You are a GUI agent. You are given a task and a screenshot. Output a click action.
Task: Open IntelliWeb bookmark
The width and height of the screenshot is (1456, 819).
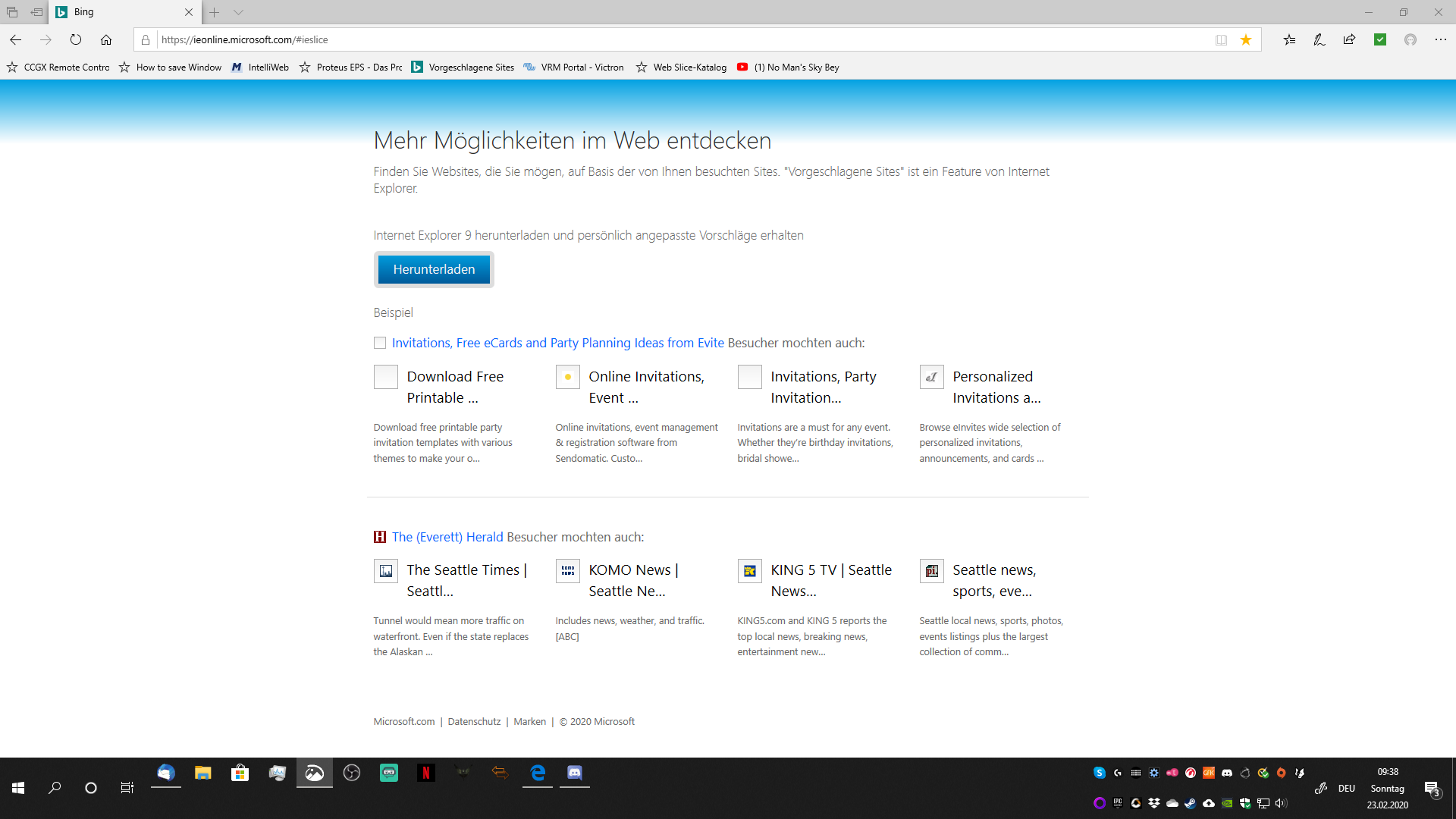260,67
